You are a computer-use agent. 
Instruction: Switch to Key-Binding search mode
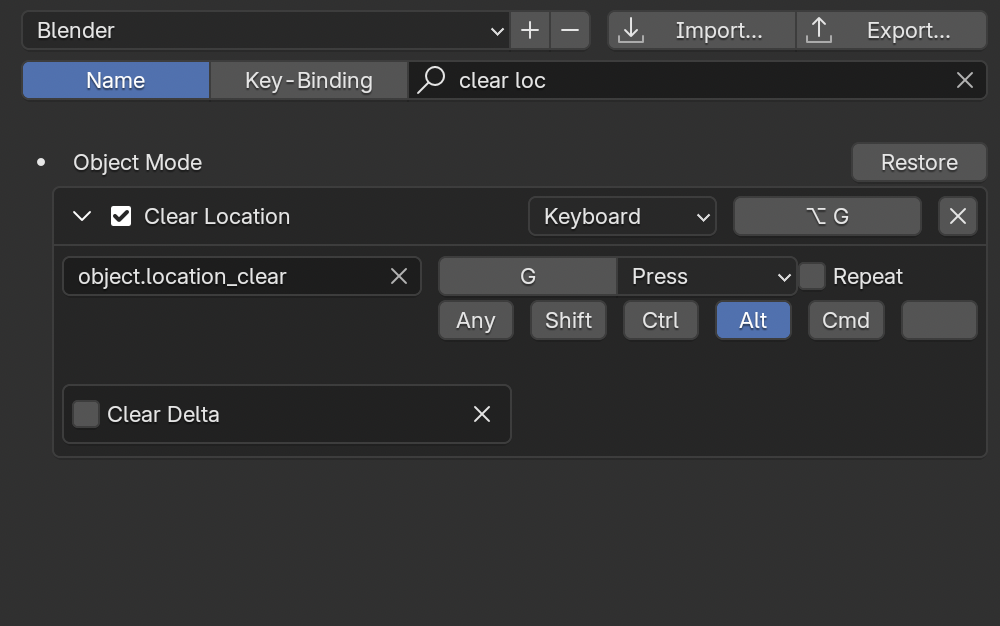point(309,80)
